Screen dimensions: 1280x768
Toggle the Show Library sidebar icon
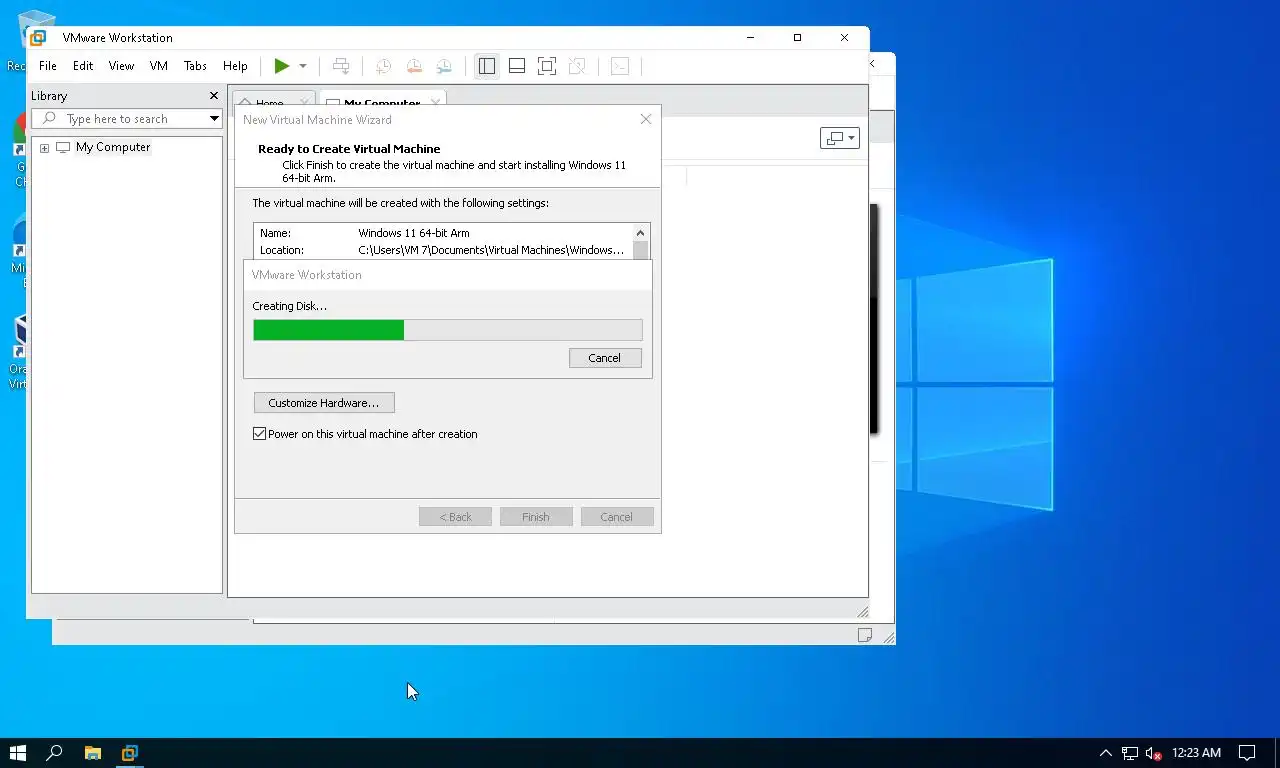487,66
